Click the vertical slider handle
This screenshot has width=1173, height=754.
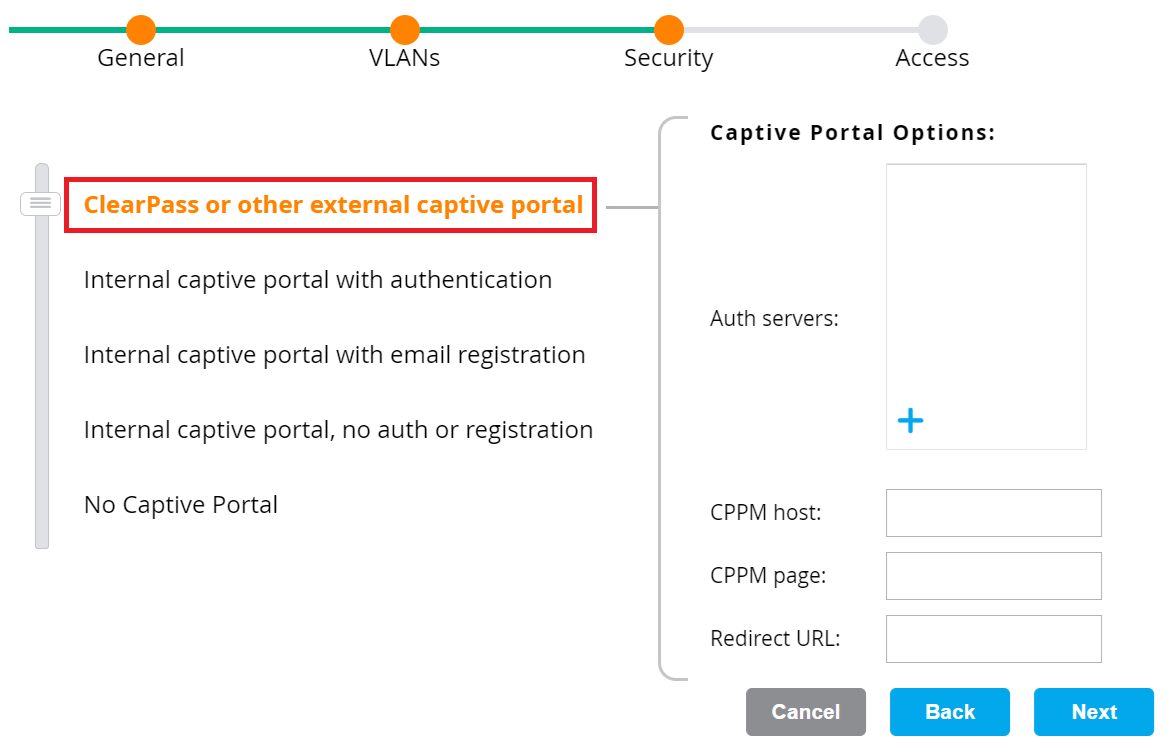coord(41,204)
